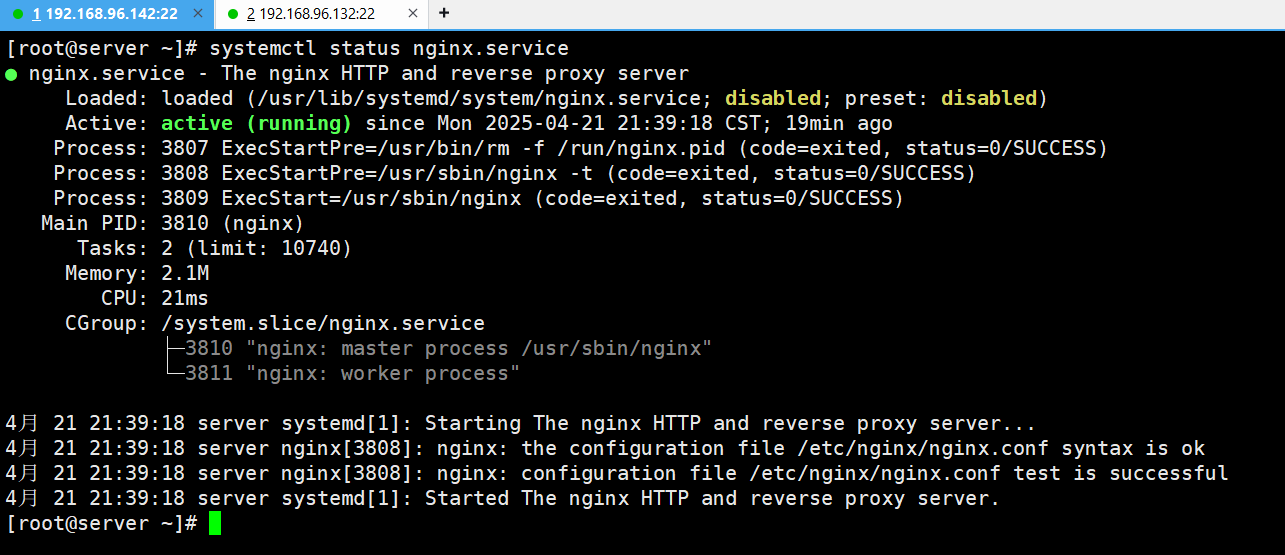
Task: Click the command 'systemctl status nginx.service'
Action: point(389,48)
